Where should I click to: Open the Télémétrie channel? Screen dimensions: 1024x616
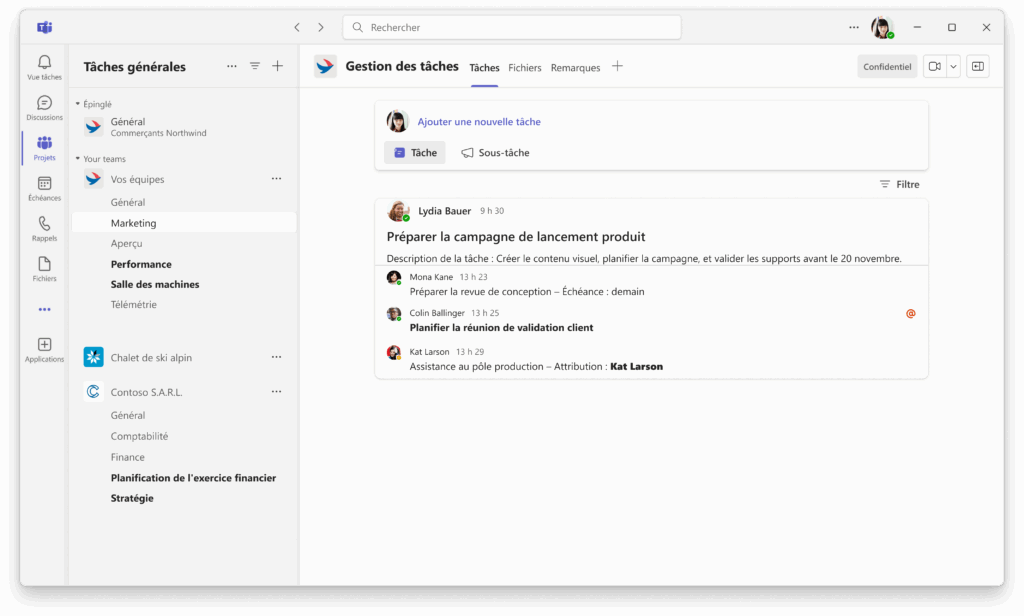pyautogui.click(x=133, y=304)
